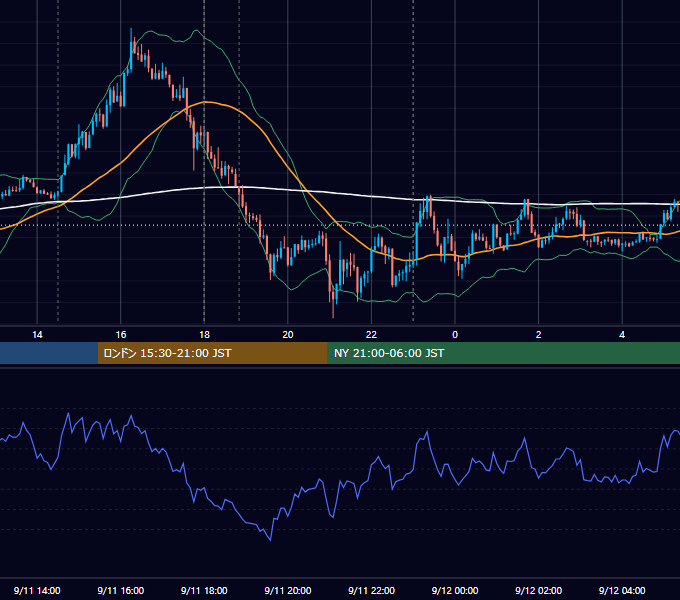The height and width of the screenshot is (600, 680).
Task: Click hour label 20 on price chart axis
Action: point(288,335)
